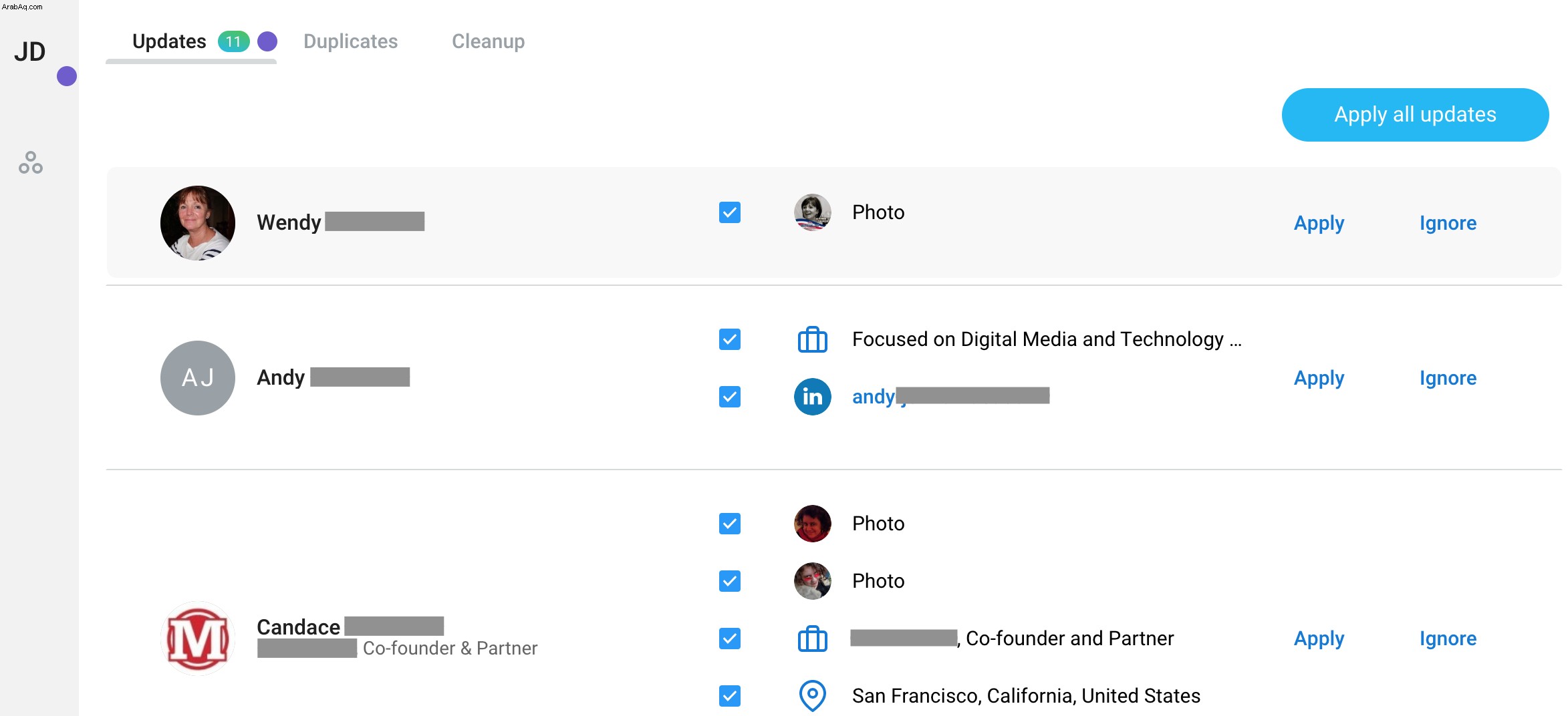Click the Apply all updates button
This screenshot has height=716, width=1568.
[1415, 115]
